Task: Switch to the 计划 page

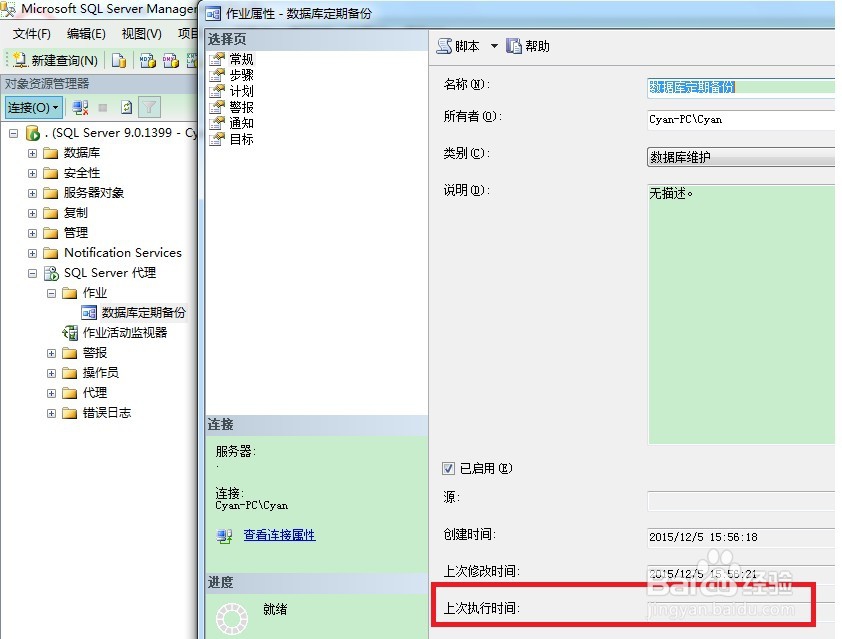Action: [x=240, y=89]
